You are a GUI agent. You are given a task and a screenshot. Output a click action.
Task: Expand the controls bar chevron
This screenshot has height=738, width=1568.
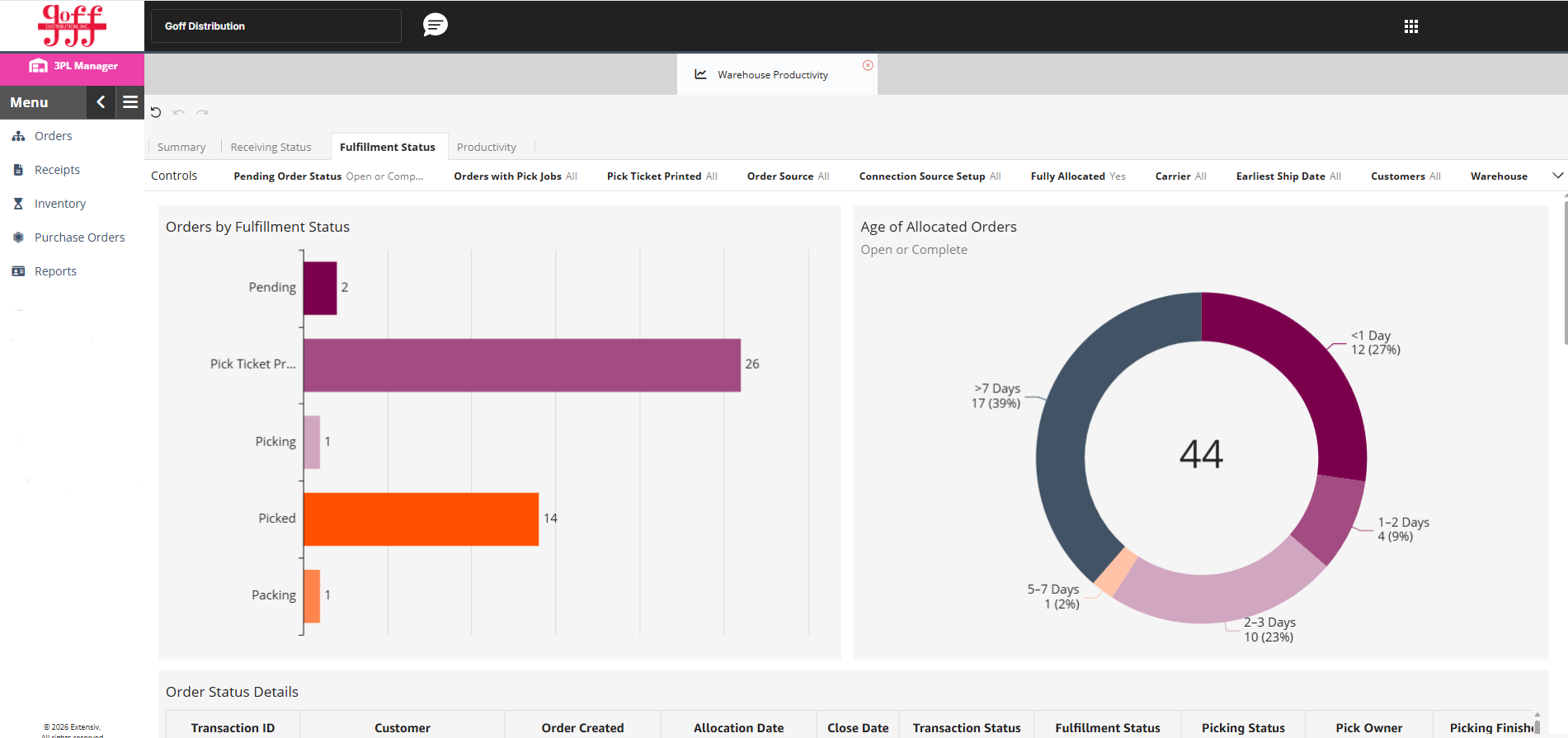1557,176
